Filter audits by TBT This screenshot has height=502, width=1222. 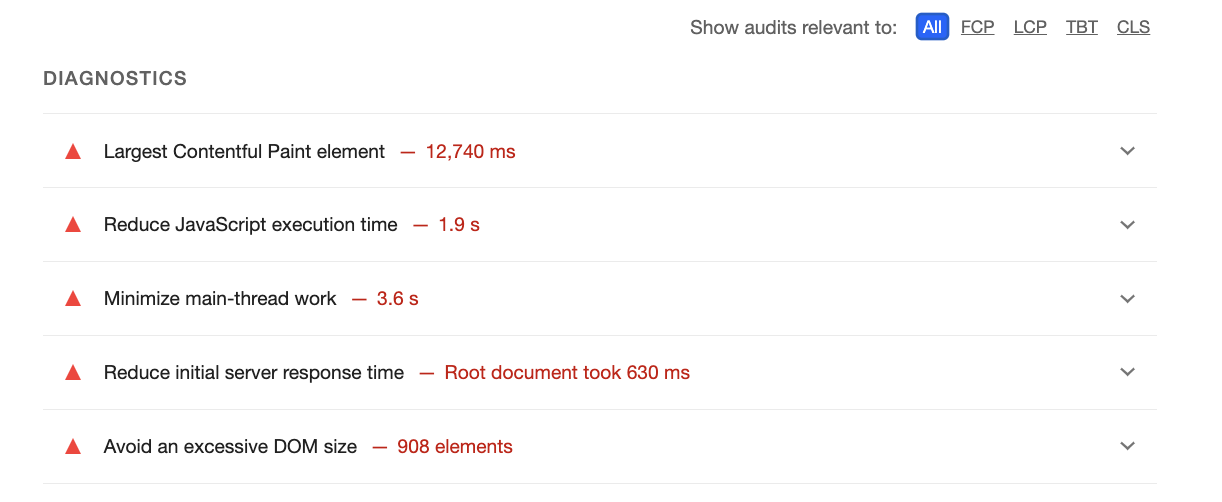pos(1082,27)
